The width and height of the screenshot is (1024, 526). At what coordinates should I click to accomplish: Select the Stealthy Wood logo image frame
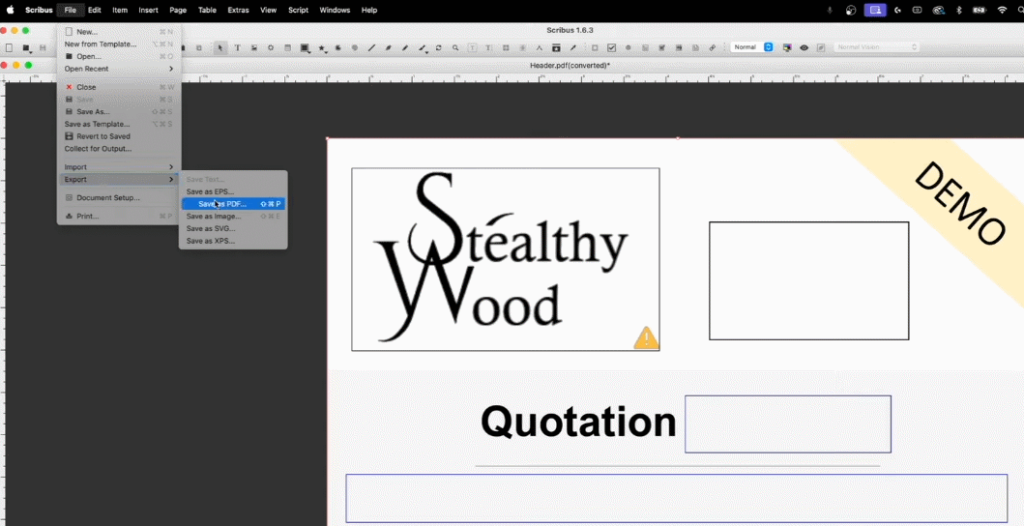pyautogui.click(x=505, y=259)
